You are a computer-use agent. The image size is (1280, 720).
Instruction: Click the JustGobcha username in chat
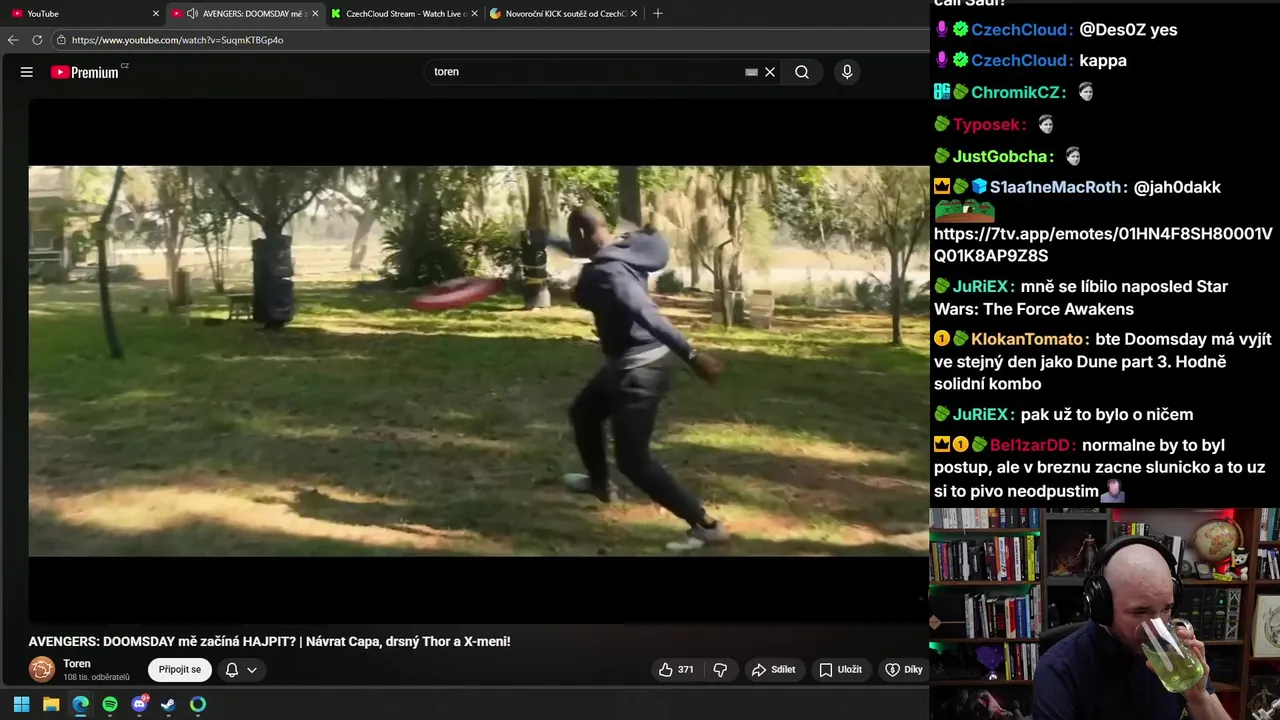(999, 156)
